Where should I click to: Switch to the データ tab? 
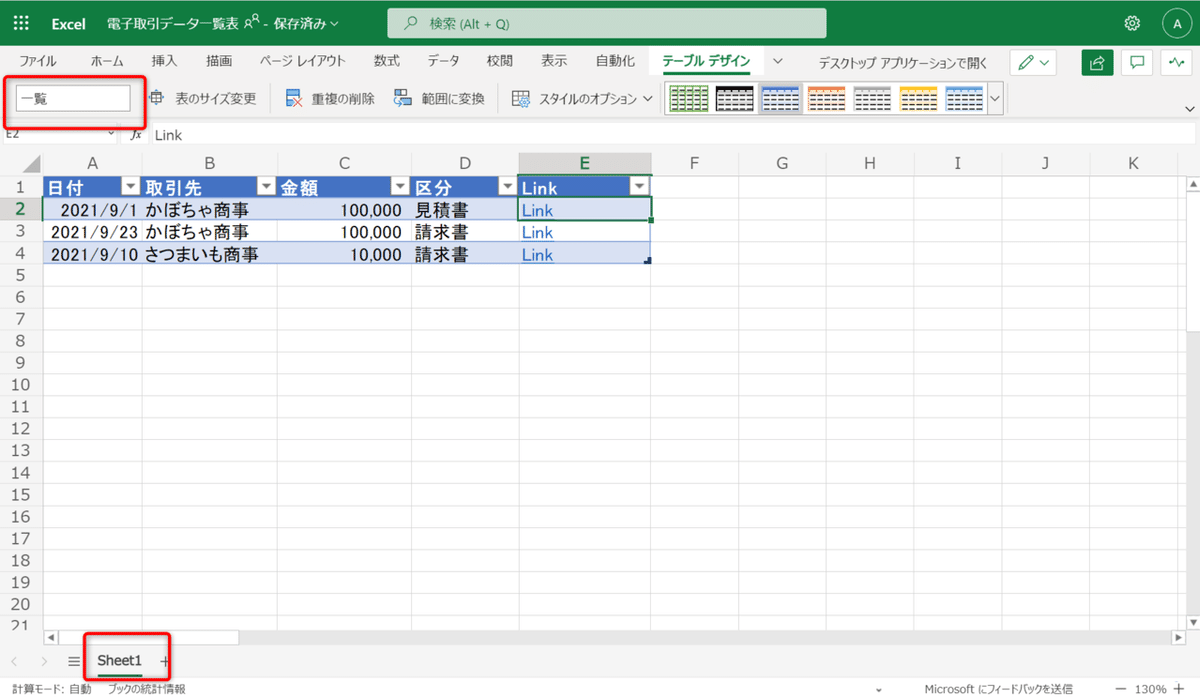443,61
